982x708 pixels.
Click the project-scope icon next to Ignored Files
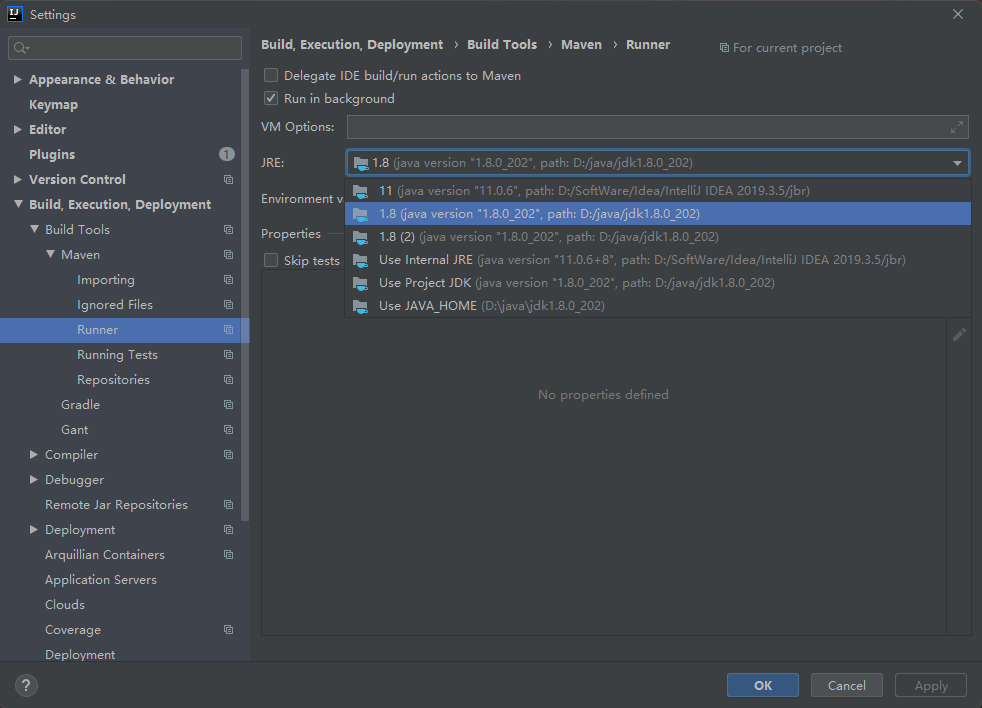click(229, 305)
